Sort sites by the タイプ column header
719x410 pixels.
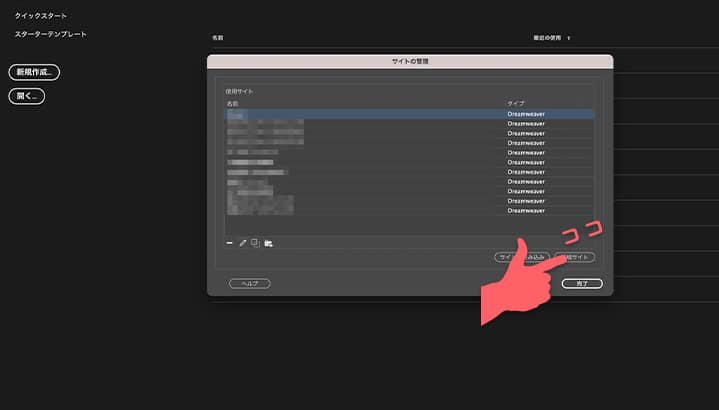tap(516, 103)
